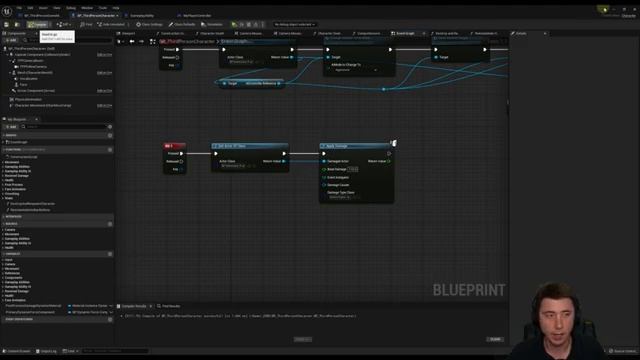Viewport: 640px width, 360px height.
Task: Click the Damaged Actor pin on Apply Damage
Action: (x=324, y=161)
